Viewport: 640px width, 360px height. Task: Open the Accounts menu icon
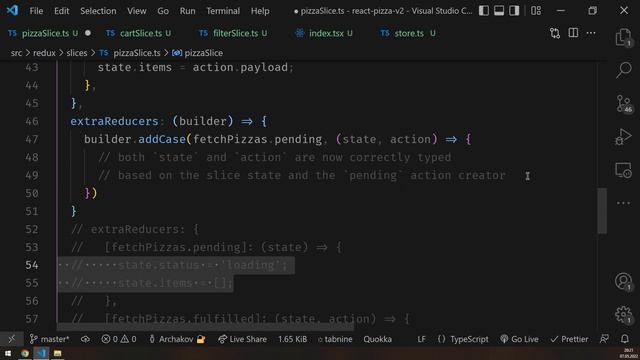[623, 281]
